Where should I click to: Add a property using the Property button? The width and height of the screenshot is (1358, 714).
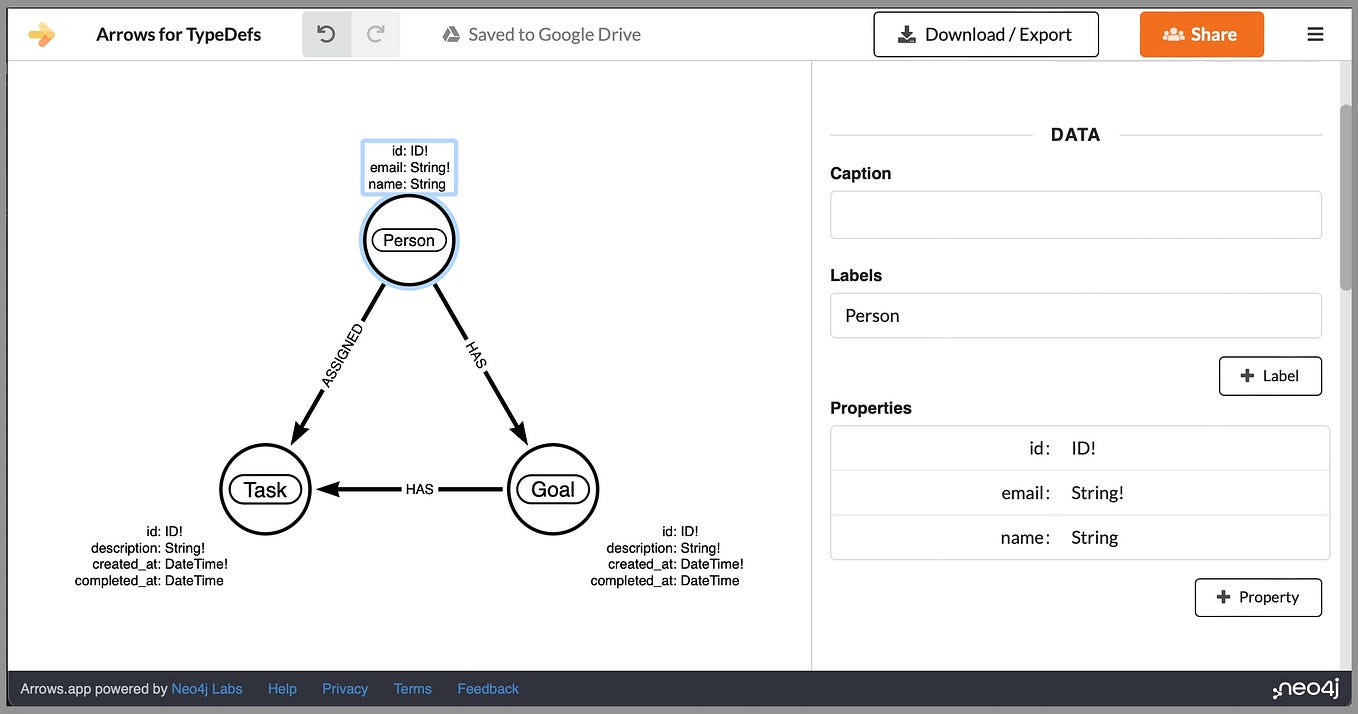[1258, 597]
